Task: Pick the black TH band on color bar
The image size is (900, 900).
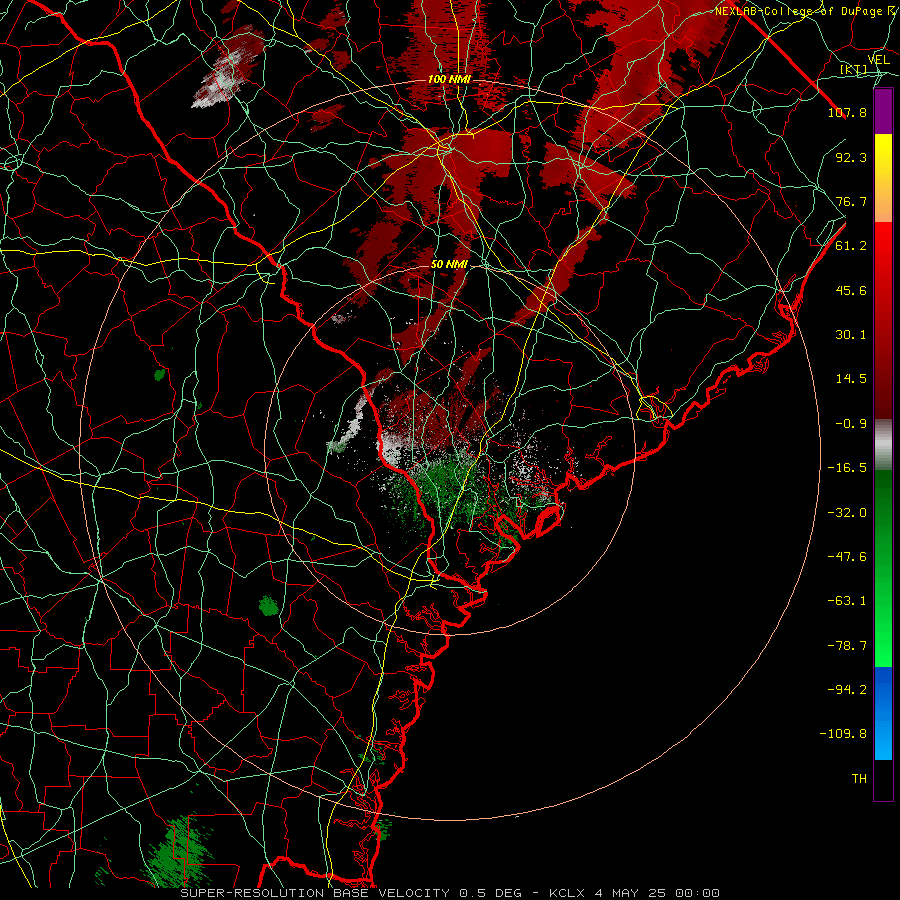Action: point(883,780)
